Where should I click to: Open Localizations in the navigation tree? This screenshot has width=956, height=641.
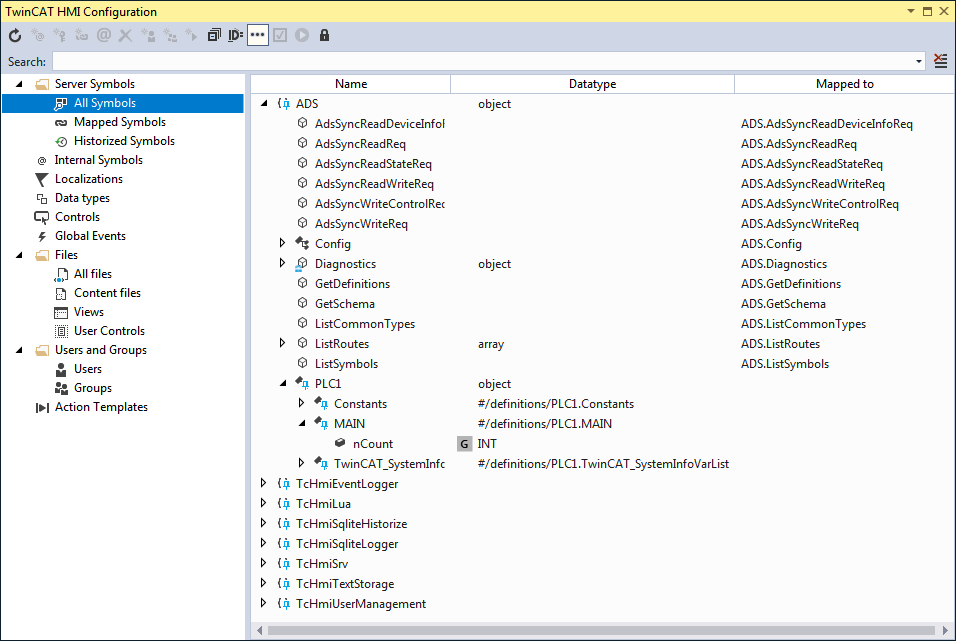click(89, 179)
